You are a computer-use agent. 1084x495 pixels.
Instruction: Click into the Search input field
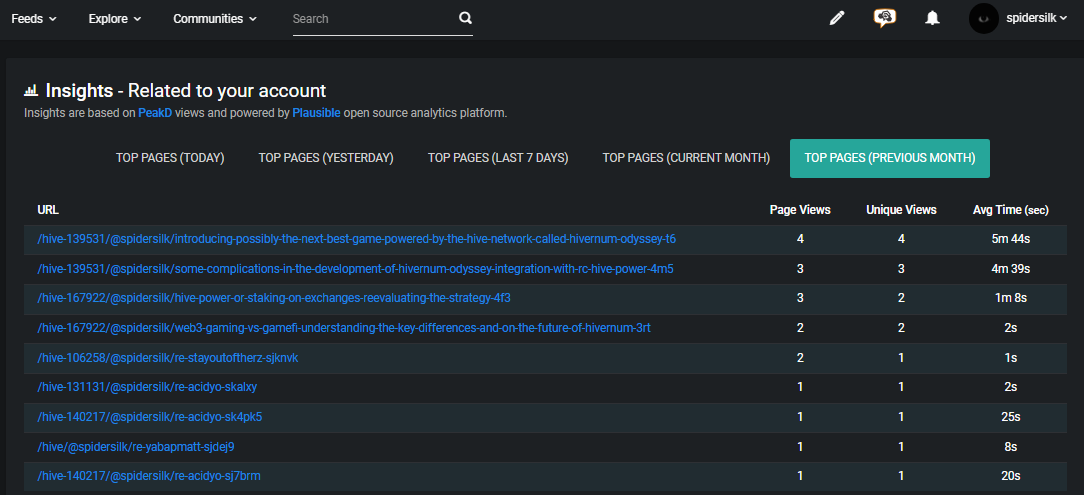(x=373, y=19)
